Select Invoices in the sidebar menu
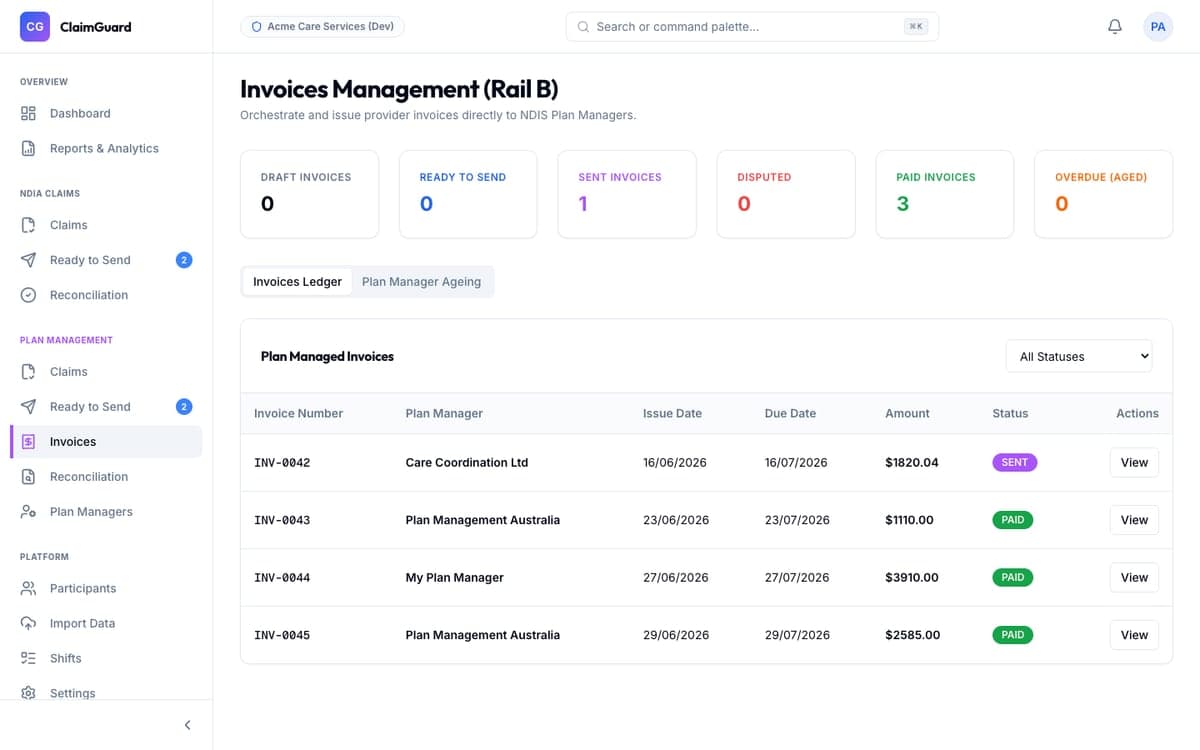 (x=106, y=442)
